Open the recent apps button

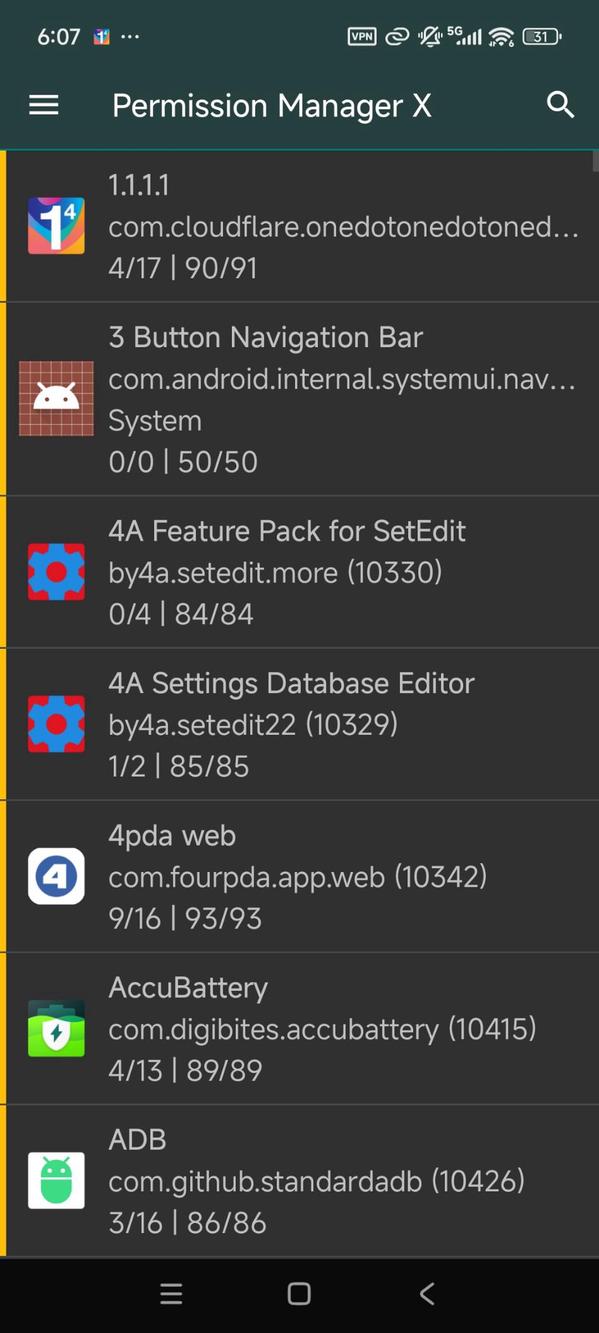[x=171, y=1293]
